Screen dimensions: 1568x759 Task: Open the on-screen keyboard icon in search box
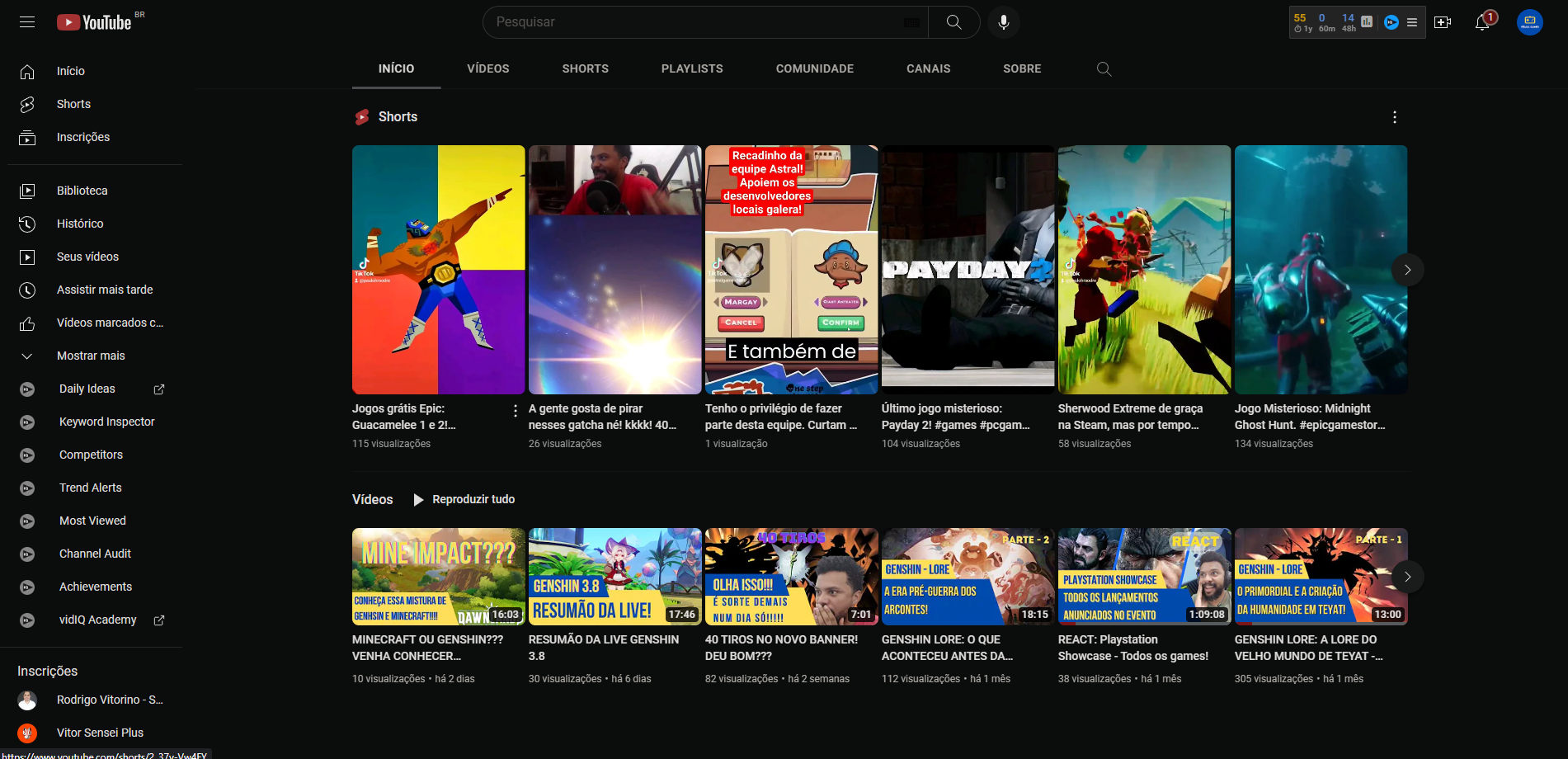[x=911, y=22]
